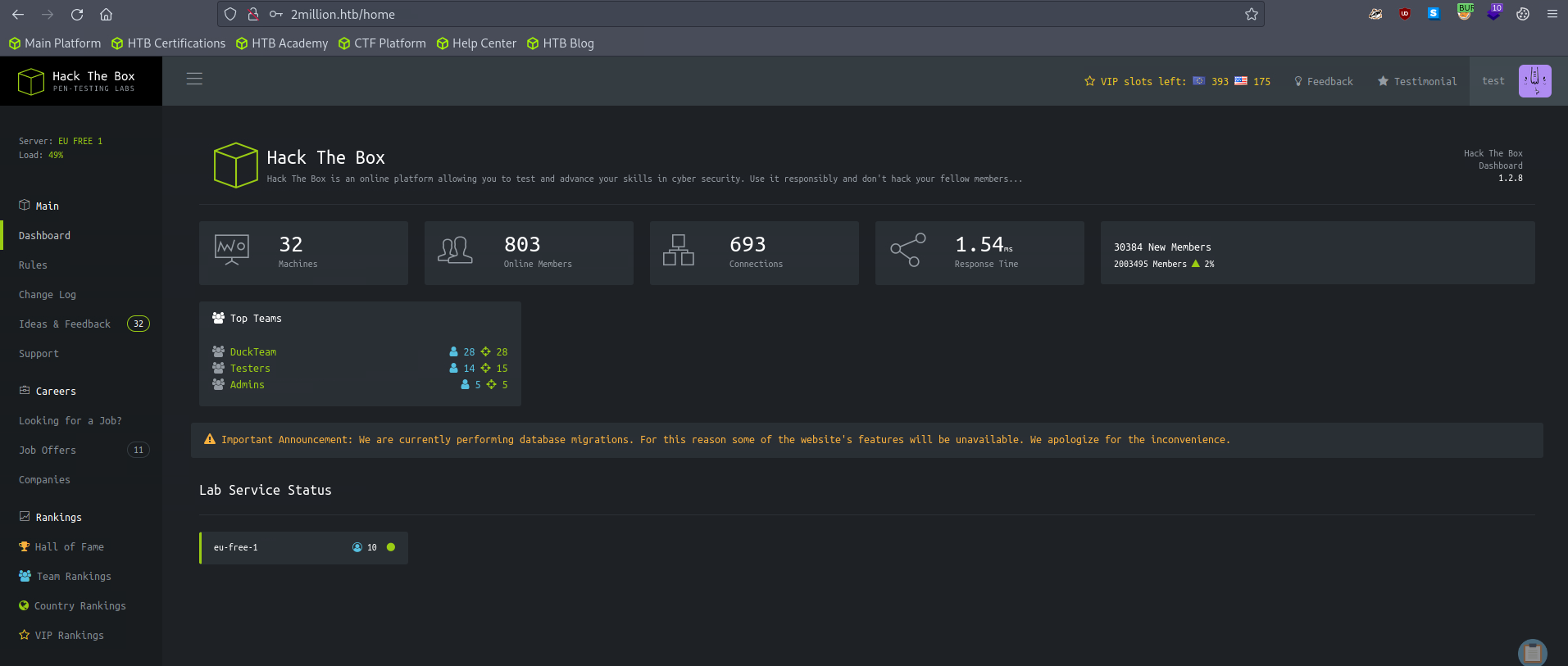This screenshot has width=1568, height=666.
Task: Open the Support sidebar item
Action: coord(39,353)
